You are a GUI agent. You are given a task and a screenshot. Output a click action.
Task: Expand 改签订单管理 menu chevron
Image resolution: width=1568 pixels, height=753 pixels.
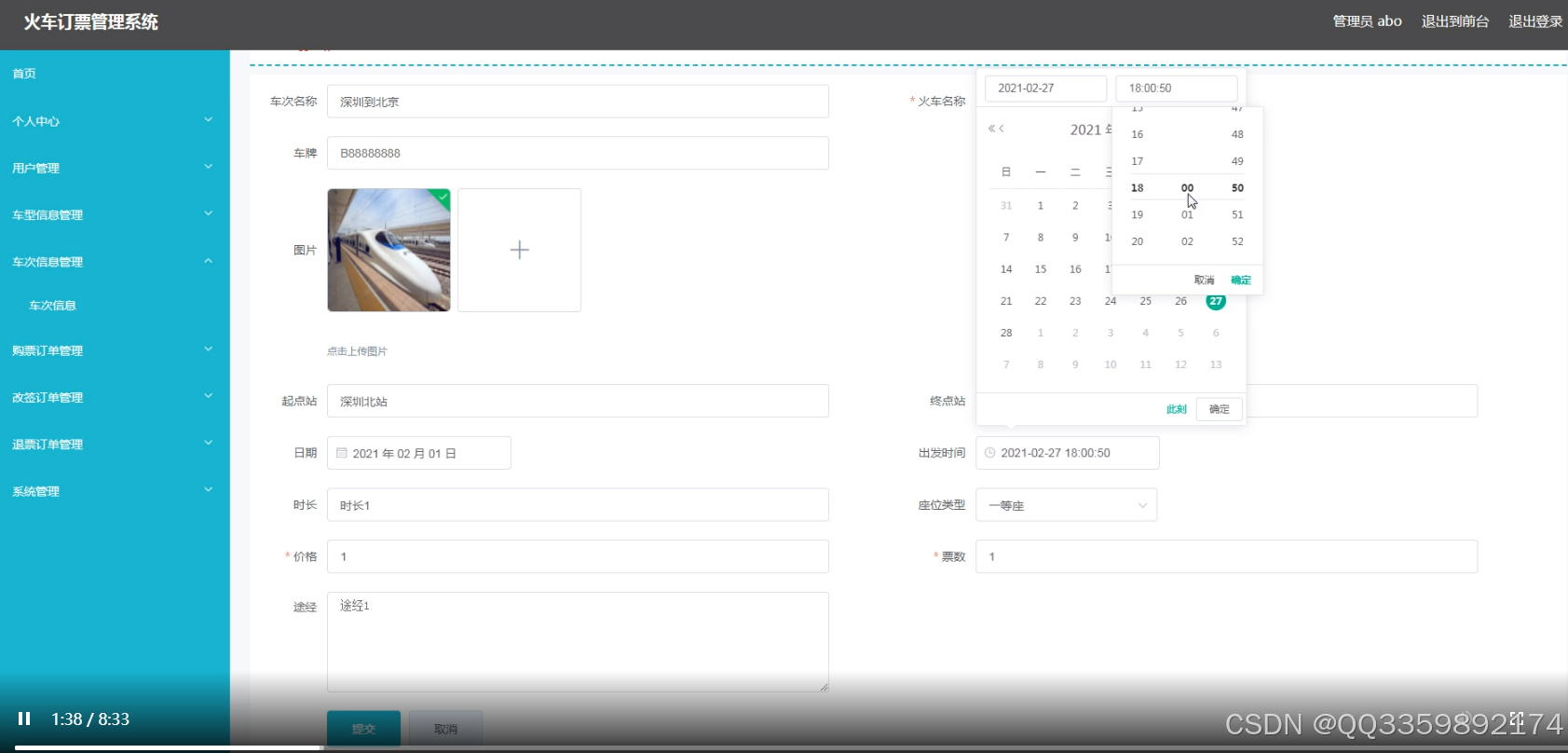(x=209, y=396)
